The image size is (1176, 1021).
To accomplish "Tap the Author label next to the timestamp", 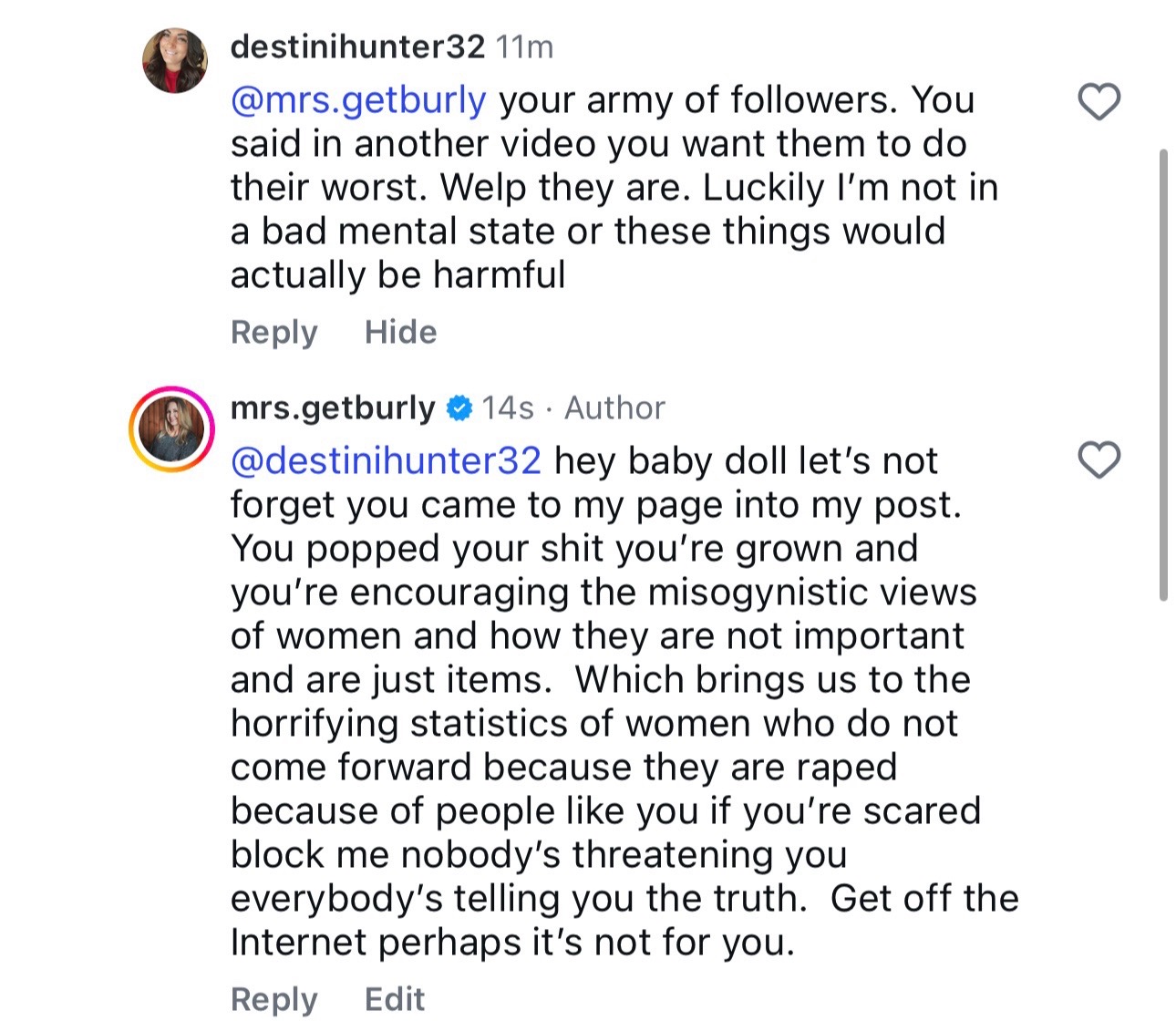I will pos(615,407).
